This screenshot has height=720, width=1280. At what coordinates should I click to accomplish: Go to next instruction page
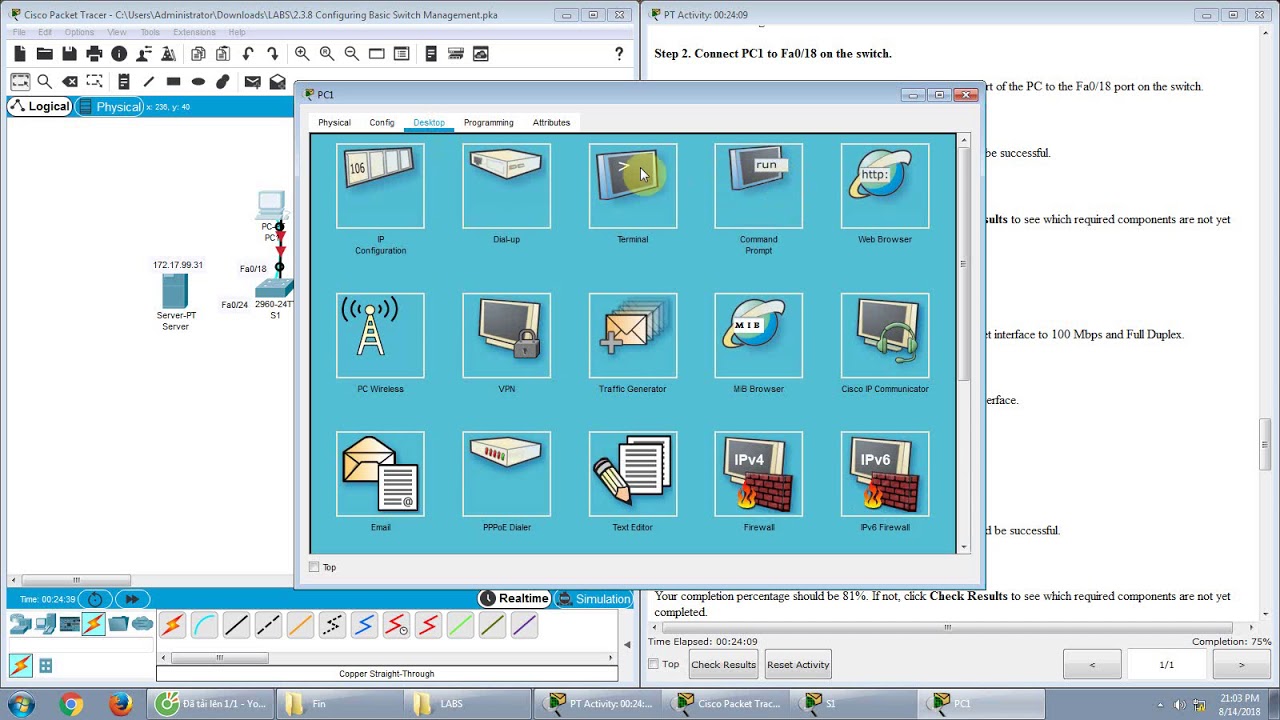pos(1241,664)
